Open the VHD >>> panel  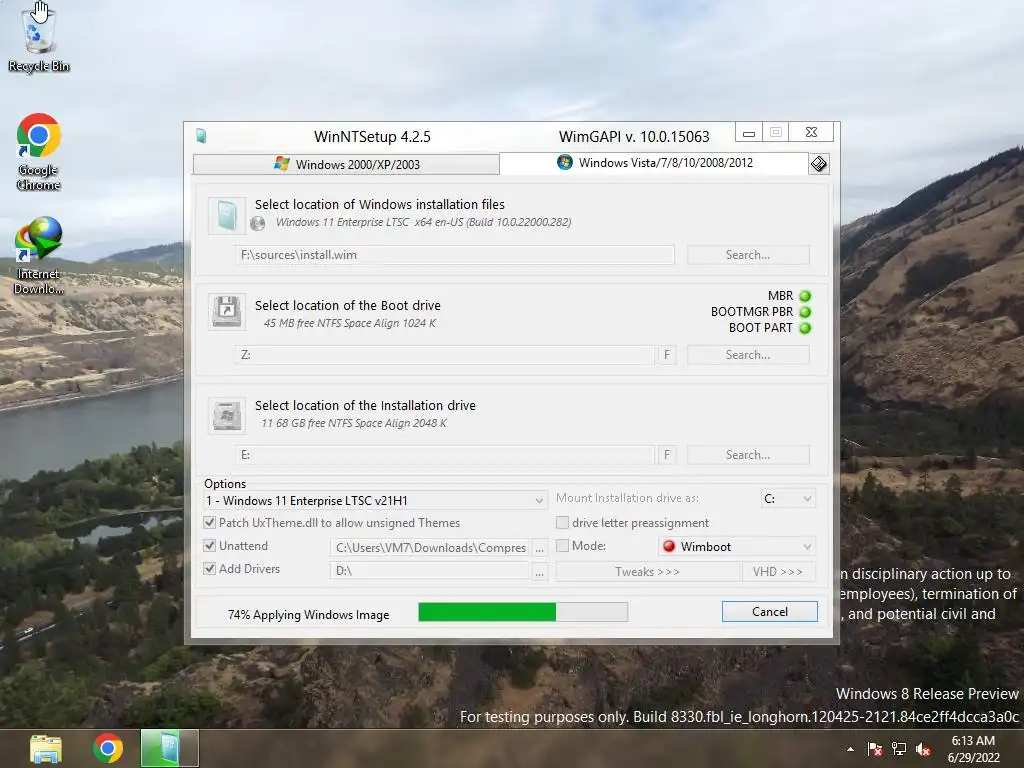coord(777,571)
